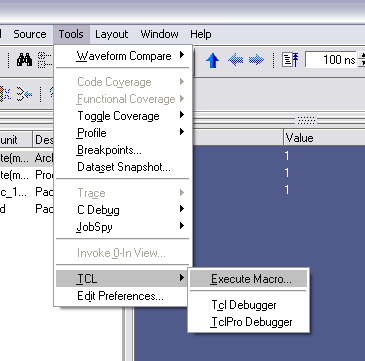
Task: Click the run length icon beside 100 ns
Action: 290,60
